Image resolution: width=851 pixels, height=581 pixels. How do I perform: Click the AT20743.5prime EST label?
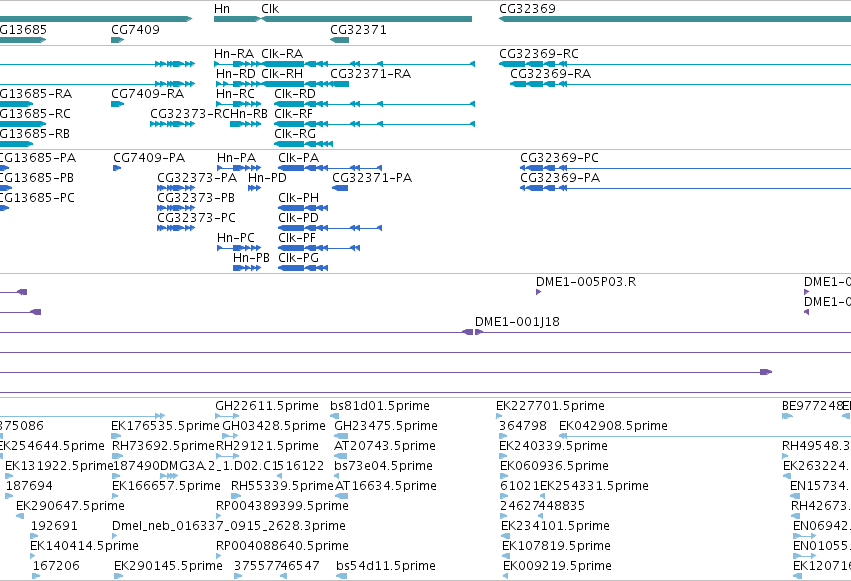tap(385, 446)
